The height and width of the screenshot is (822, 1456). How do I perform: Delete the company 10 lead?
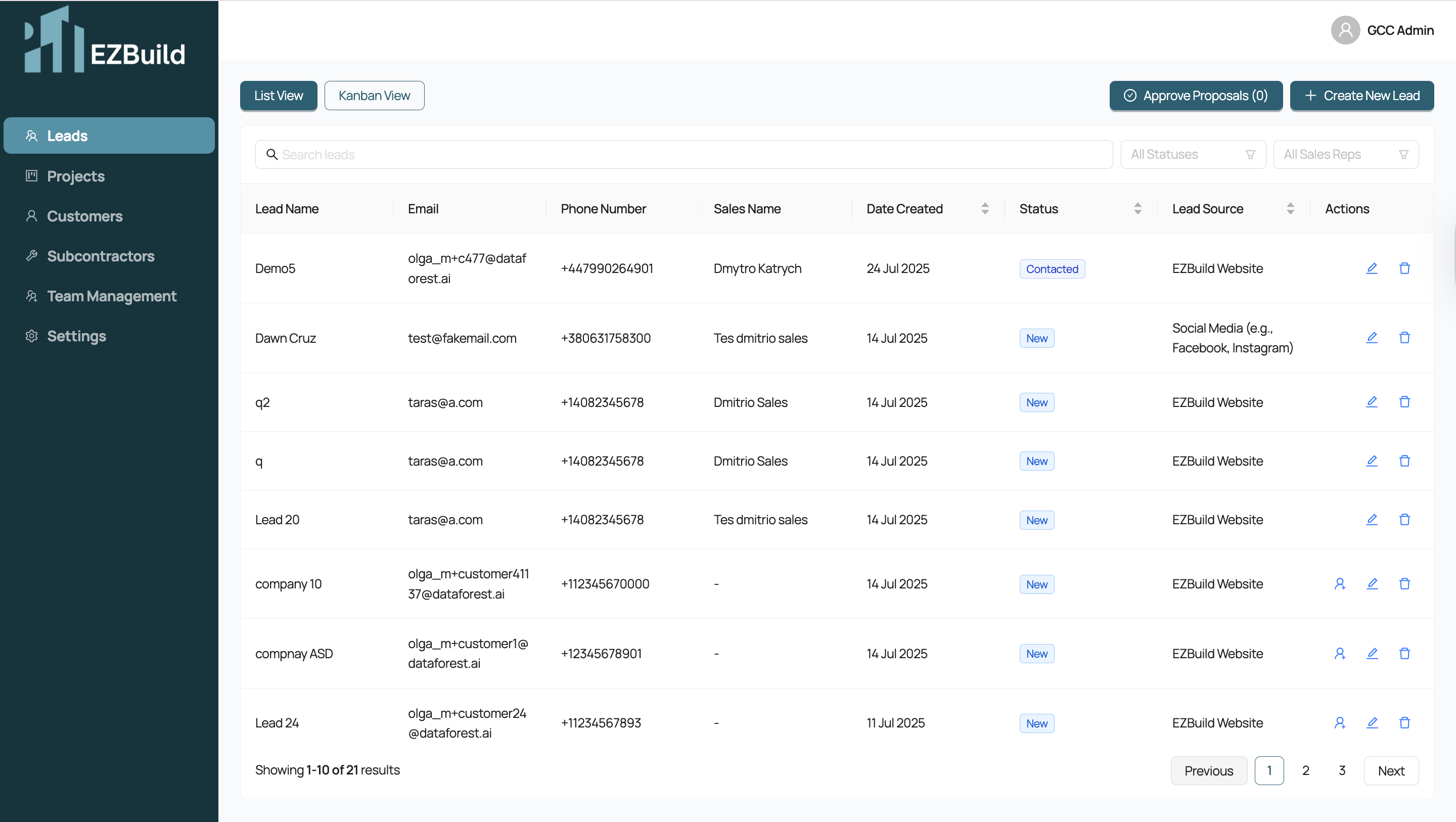click(x=1404, y=584)
